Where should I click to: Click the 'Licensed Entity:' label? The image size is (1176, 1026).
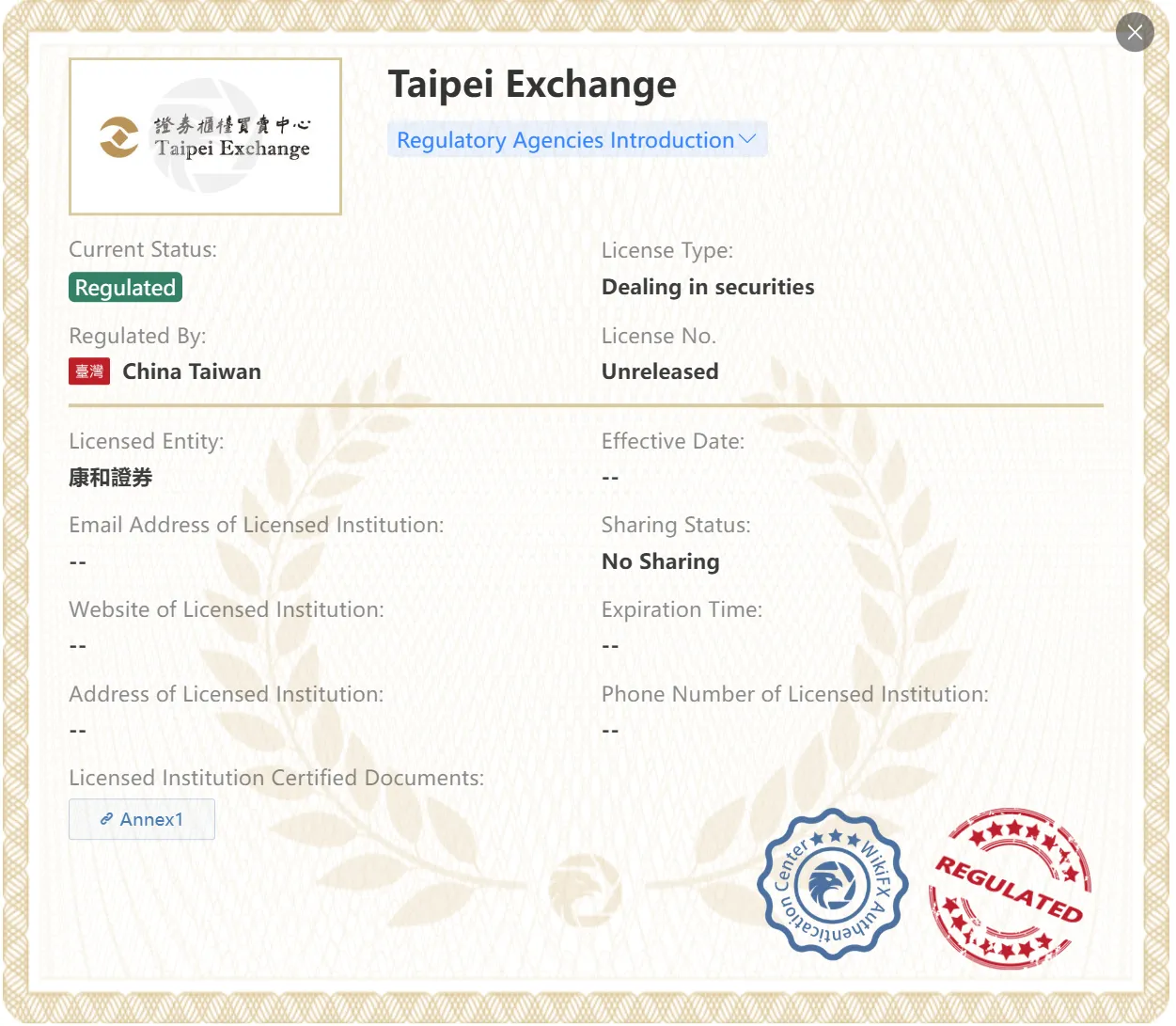pos(147,441)
